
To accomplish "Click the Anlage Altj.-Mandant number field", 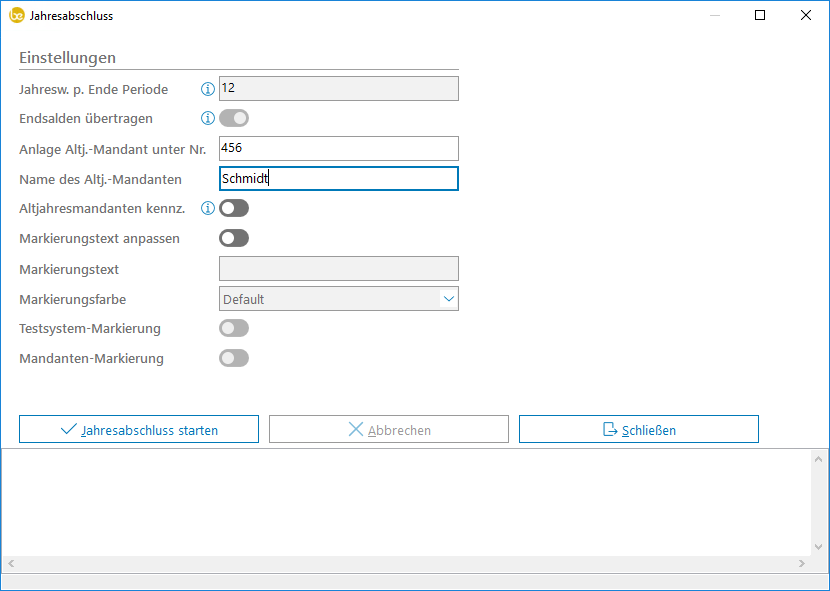I will pos(338,148).
